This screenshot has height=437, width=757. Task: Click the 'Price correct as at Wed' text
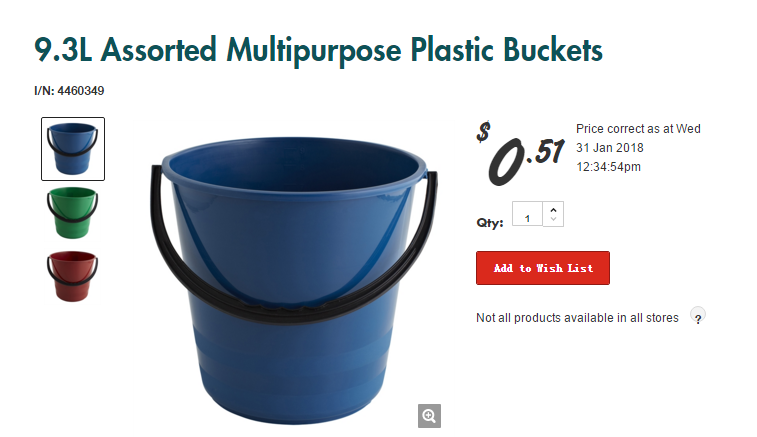[x=638, y=129]
